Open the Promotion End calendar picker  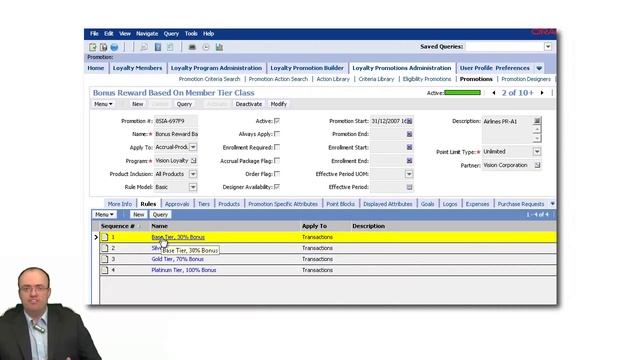point(409,134)
